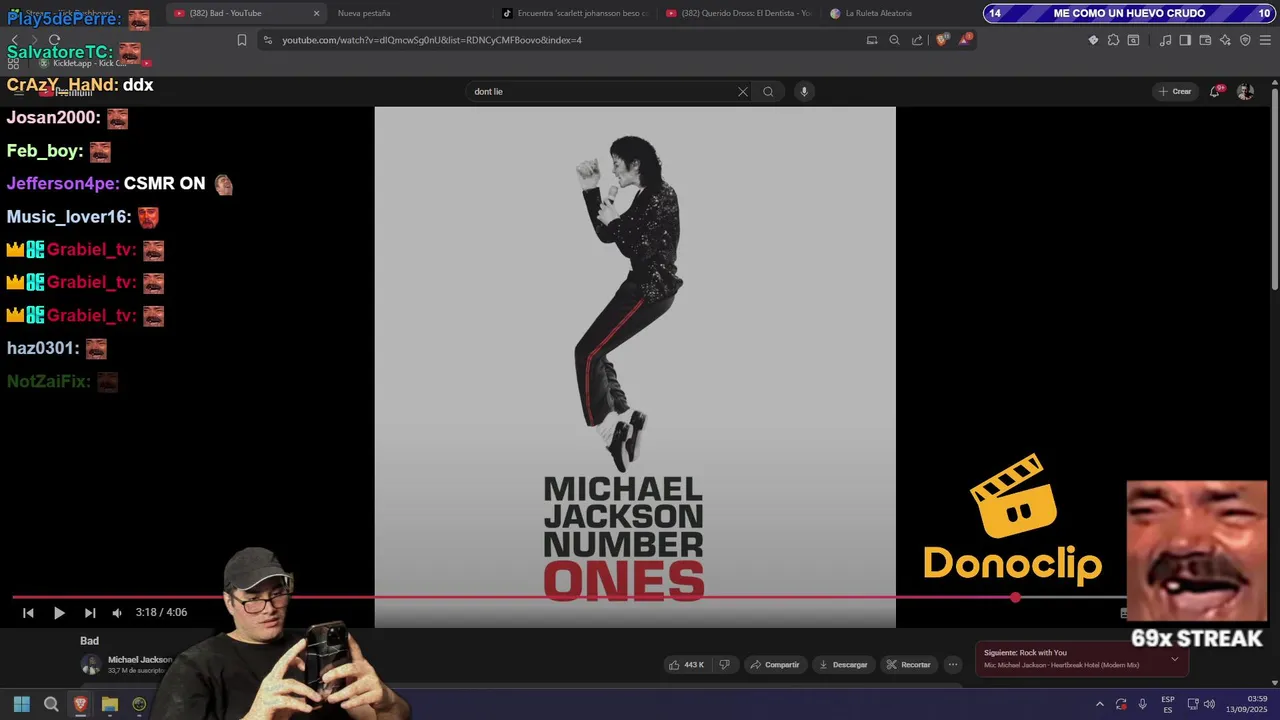Open the browser hamburger main menu
This screenshot has width=1280, height=720.
(1265, 40)
